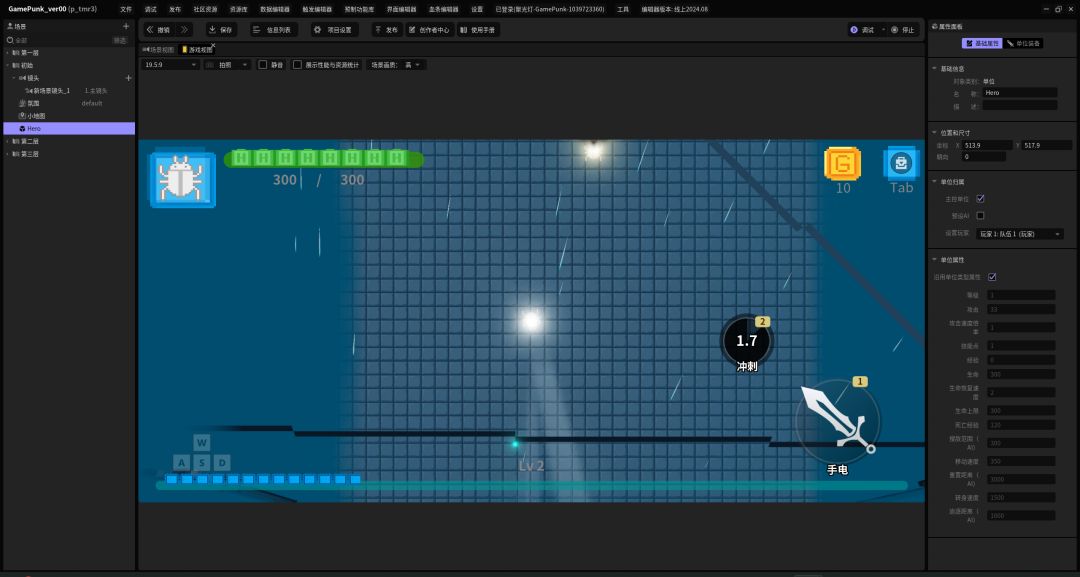Close the 游戏视图 tab with the X
The image size is (1080, 577).
[x=213, y=45]
